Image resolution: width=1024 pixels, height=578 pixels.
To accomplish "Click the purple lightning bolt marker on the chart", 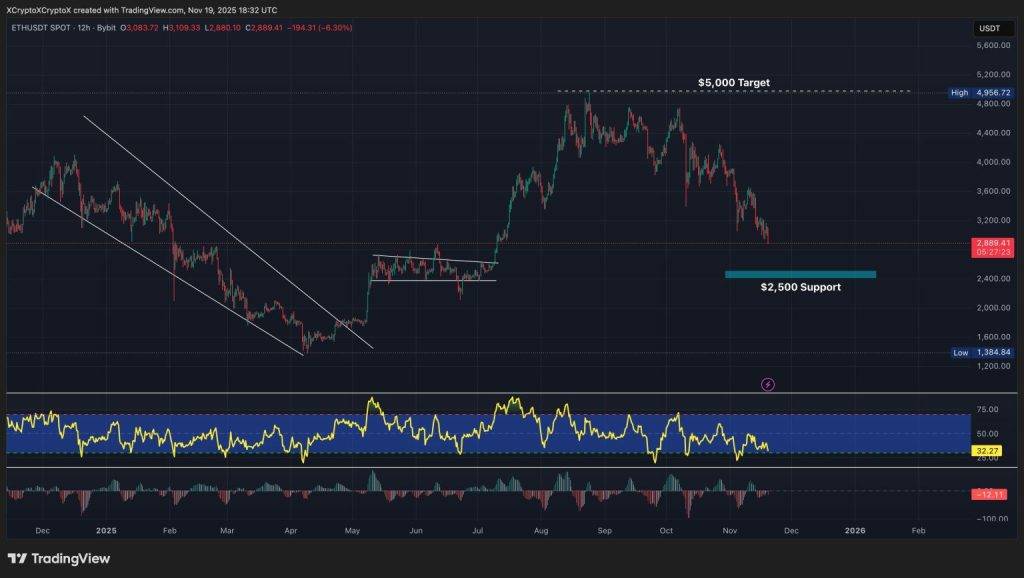I will tap(768, 384).
